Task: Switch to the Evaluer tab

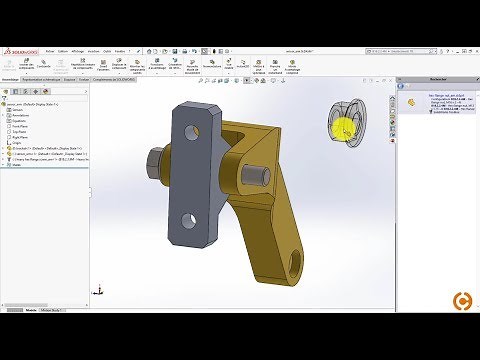Action: coord(84,80)
